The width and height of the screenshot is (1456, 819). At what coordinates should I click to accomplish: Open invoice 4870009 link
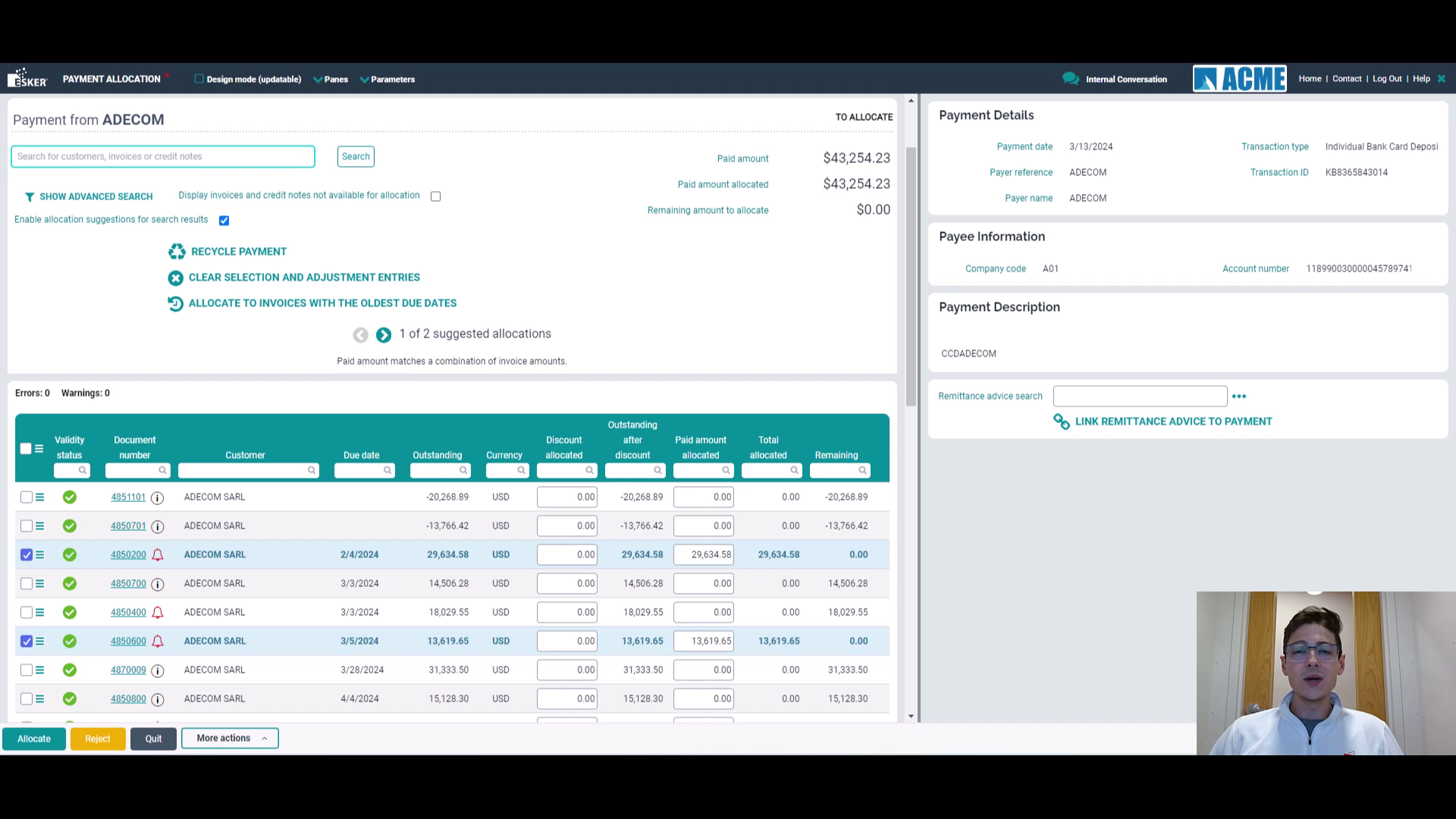pos(128,670)
